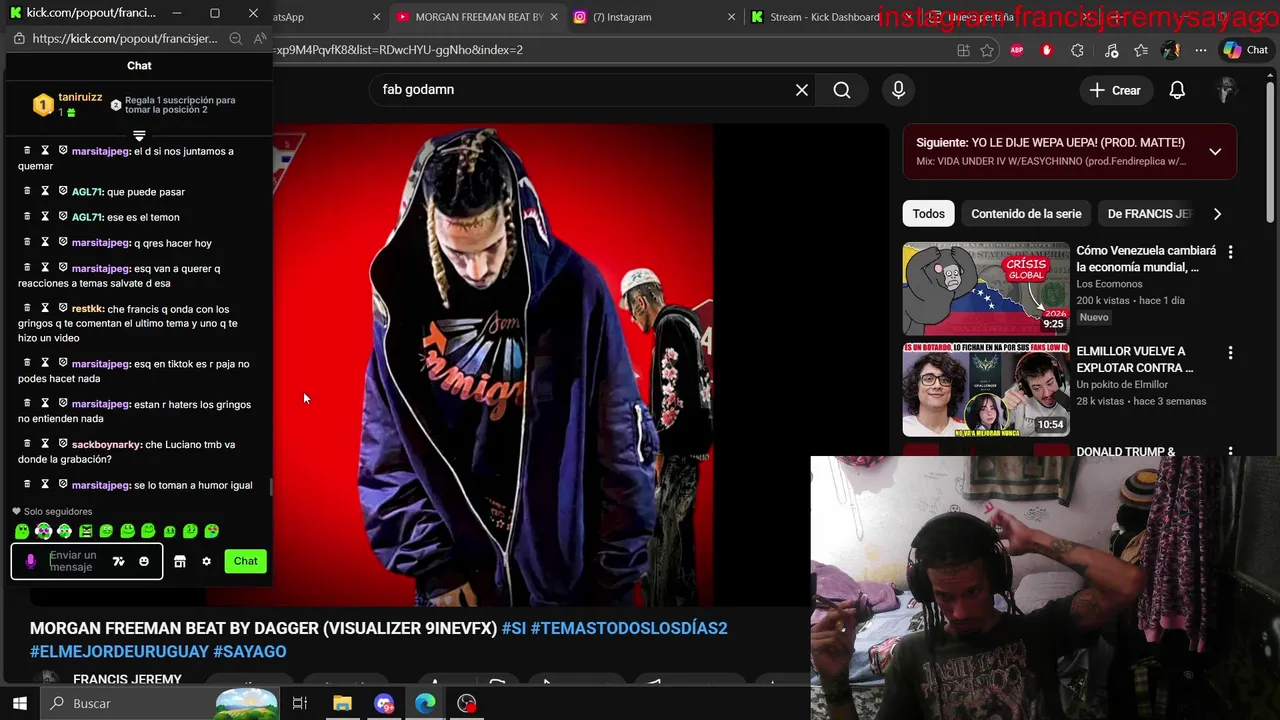Screen dimensions: 1280x720
Task: Ban AGL71 on "ese es el temon" message
Action: pyautogui.click(x=63, y=216)
